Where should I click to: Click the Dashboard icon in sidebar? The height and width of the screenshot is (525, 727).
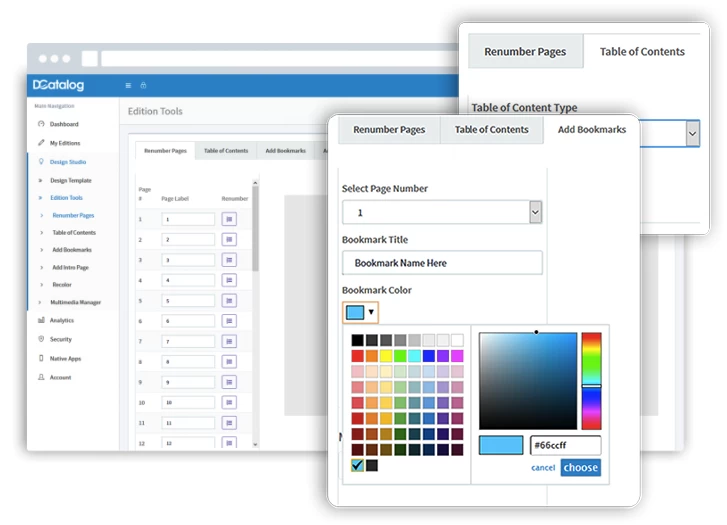(41, 124)
